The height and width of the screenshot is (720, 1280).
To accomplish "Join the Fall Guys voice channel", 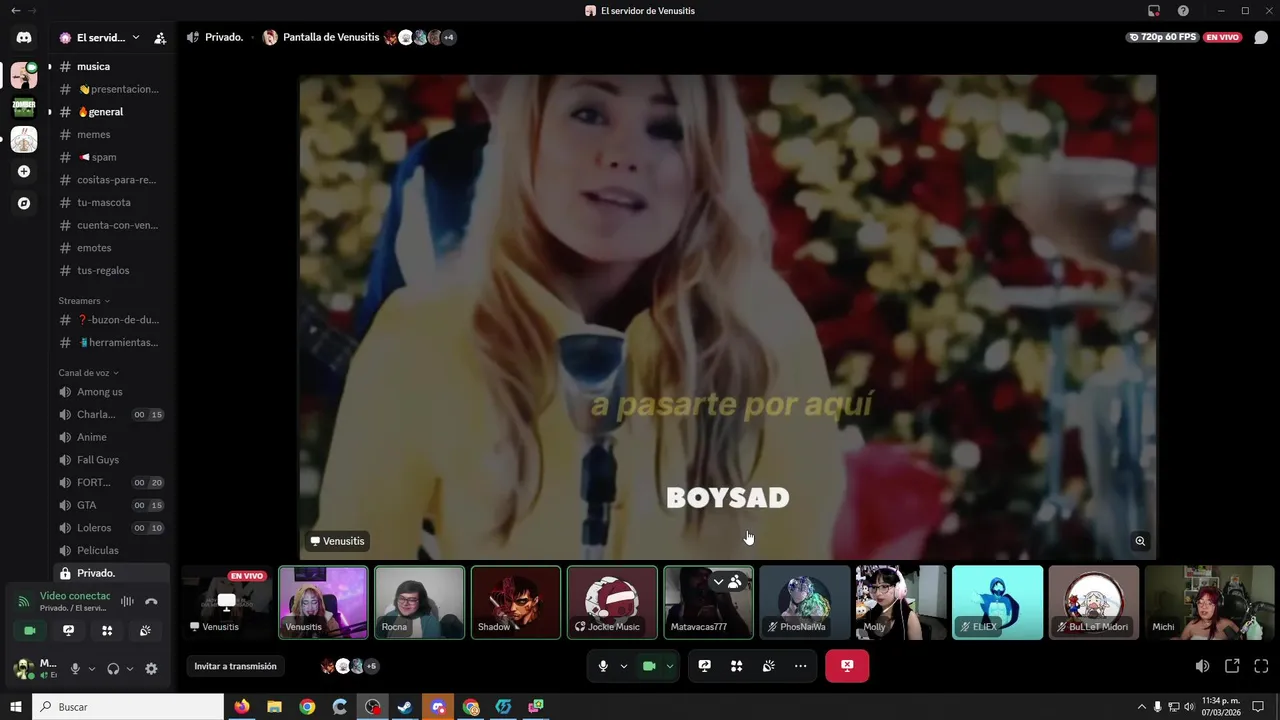I will 111,460.
